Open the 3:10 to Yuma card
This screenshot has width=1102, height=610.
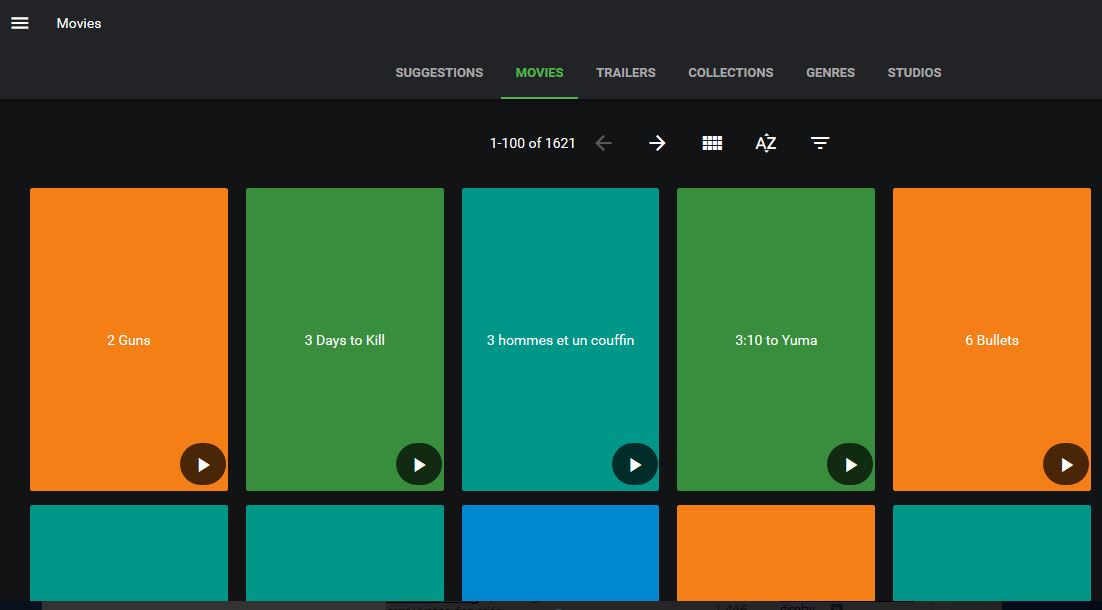776,300
